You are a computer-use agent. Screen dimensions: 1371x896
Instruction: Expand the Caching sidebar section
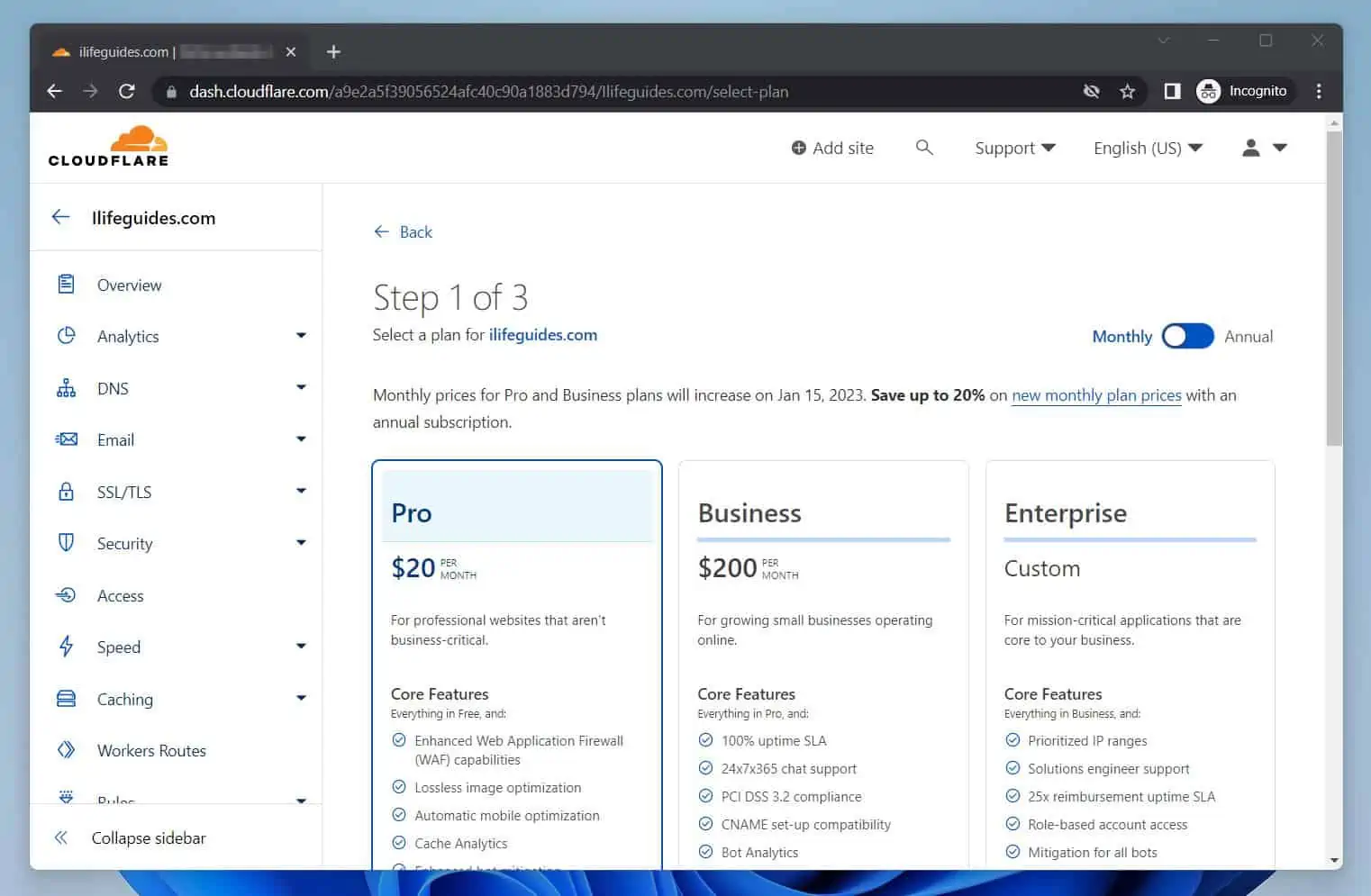(301, 698)
